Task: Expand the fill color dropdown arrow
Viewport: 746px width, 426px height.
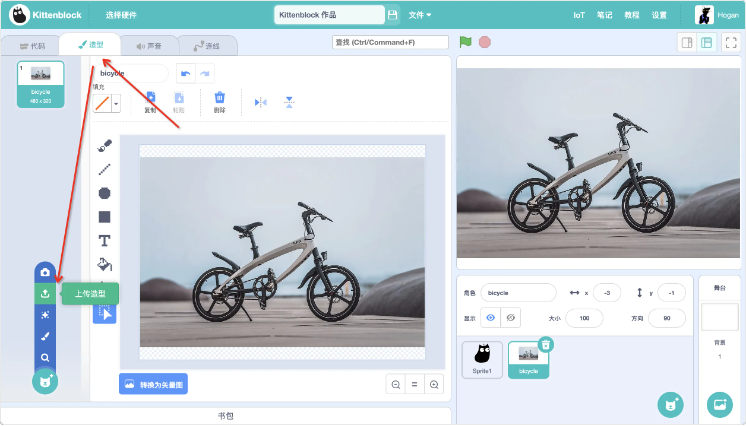Action: pyautogui.click(x=116, y=103)
